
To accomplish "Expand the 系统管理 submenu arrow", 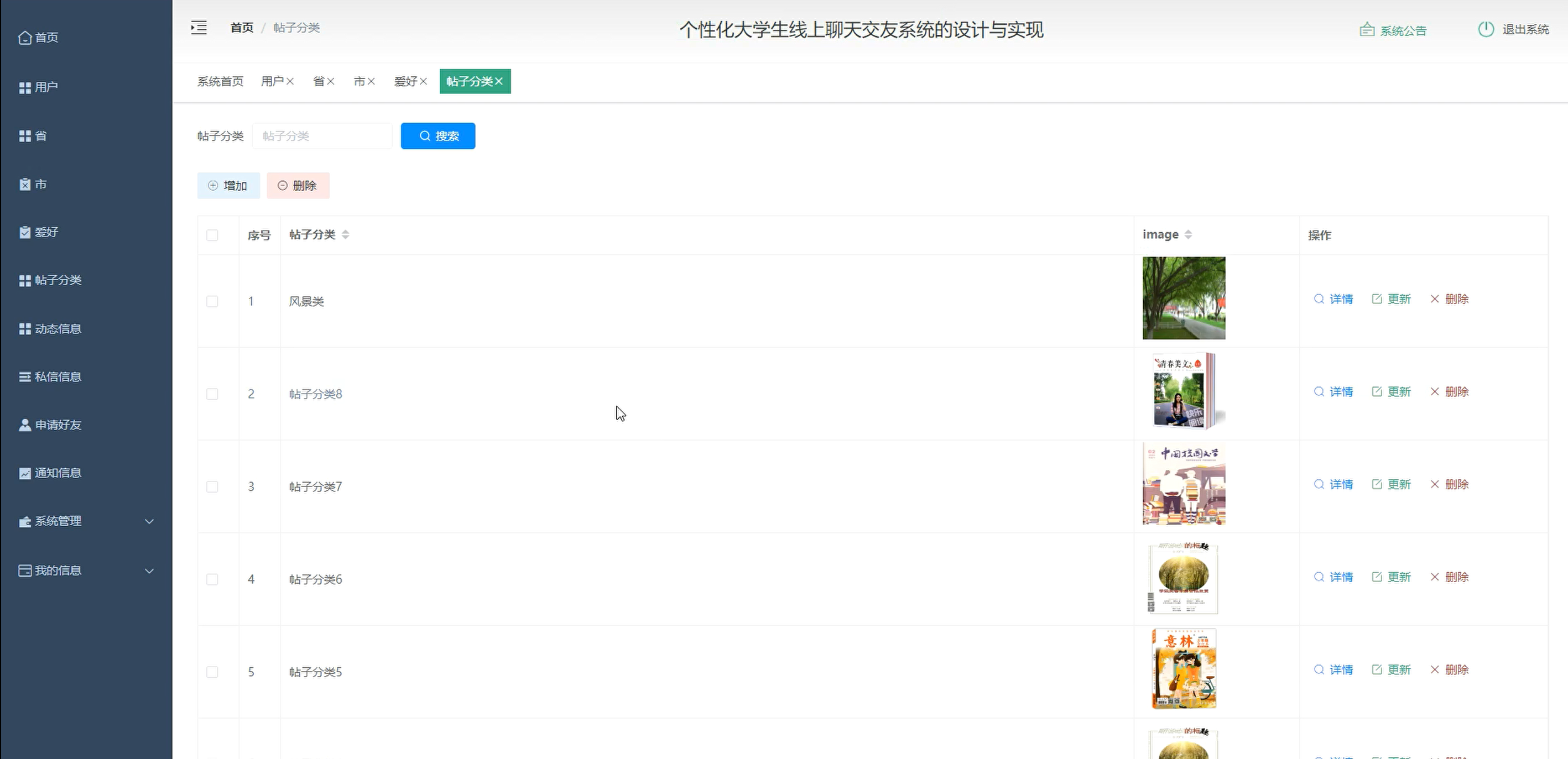I will pyautogui.click(x=149, y=522).
